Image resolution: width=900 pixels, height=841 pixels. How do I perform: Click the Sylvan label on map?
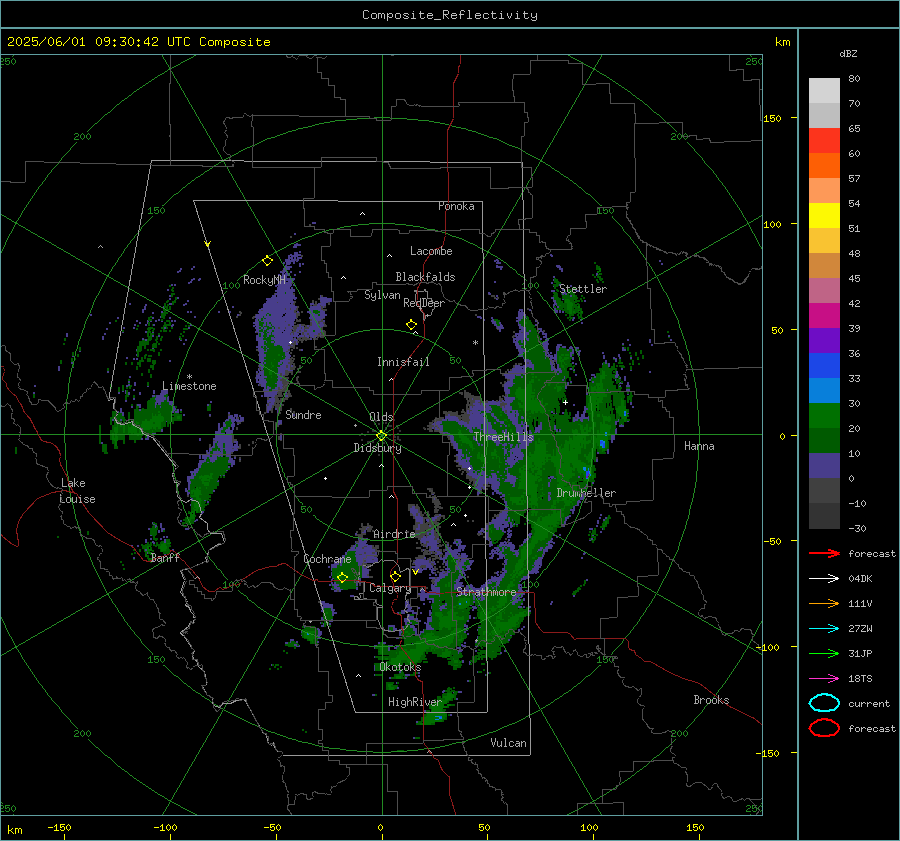tap(382, 295)
